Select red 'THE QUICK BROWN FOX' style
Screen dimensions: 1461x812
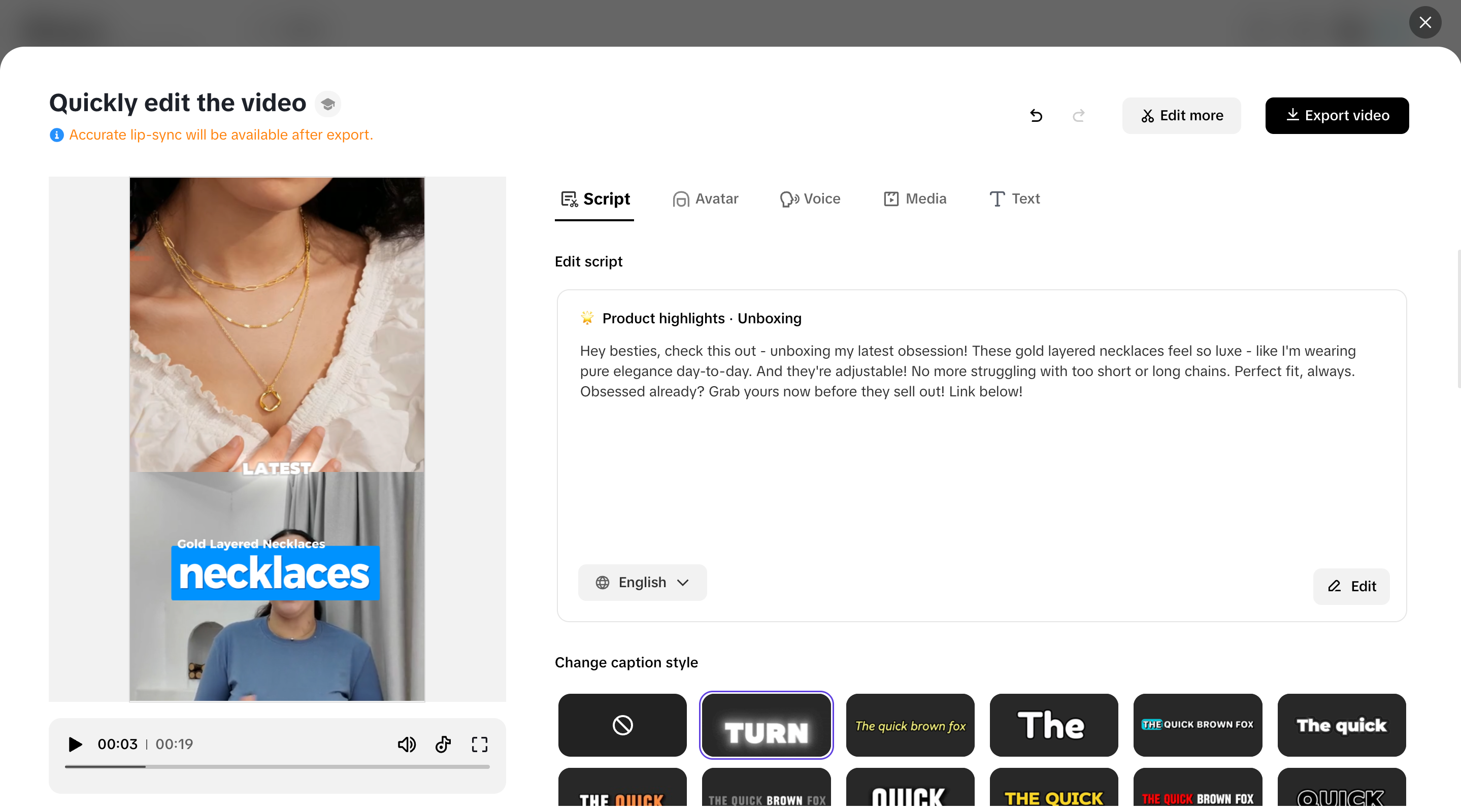1198,788
